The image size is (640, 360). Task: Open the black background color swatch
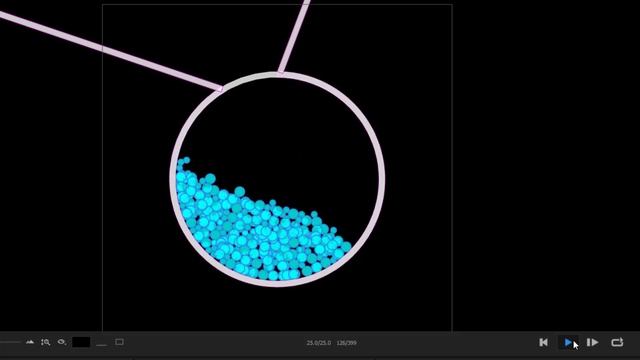pos(81,342)
